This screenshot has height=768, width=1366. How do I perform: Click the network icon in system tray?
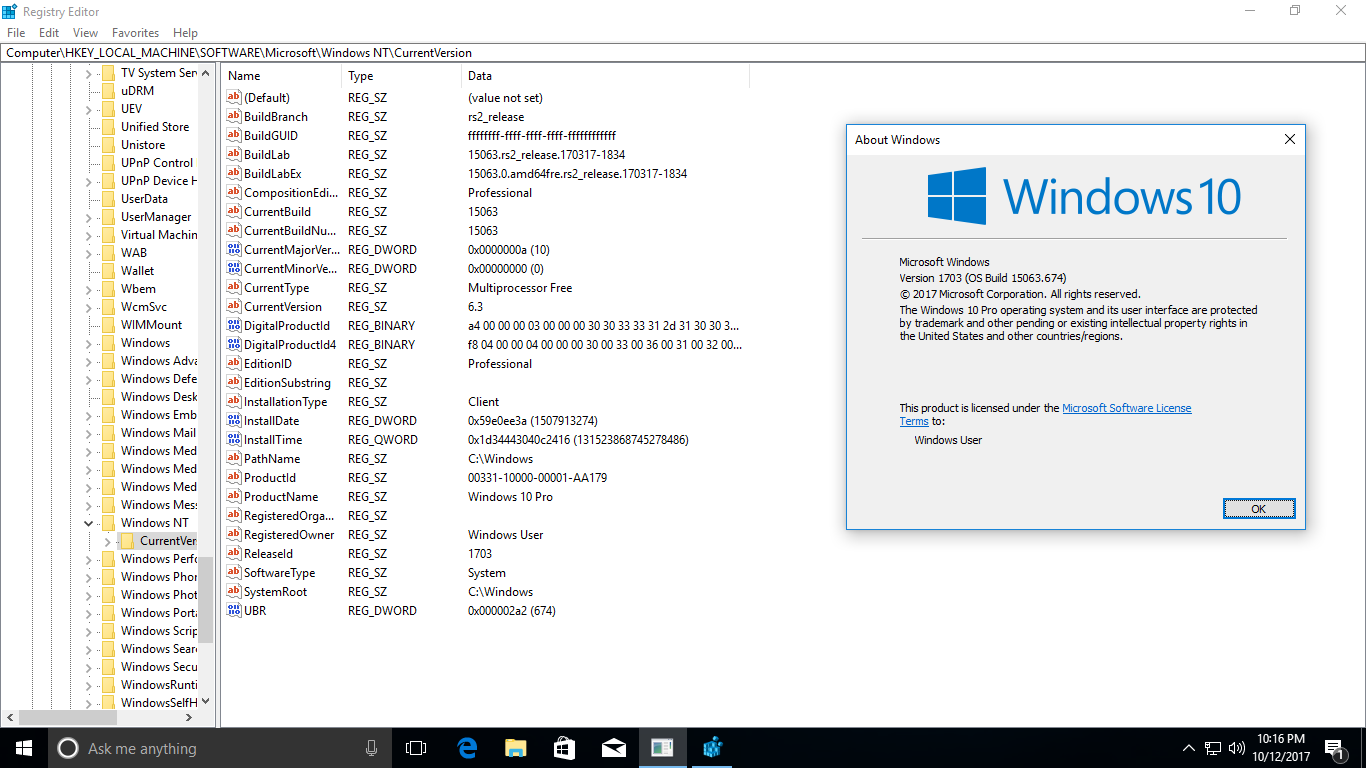point(1213,748)
